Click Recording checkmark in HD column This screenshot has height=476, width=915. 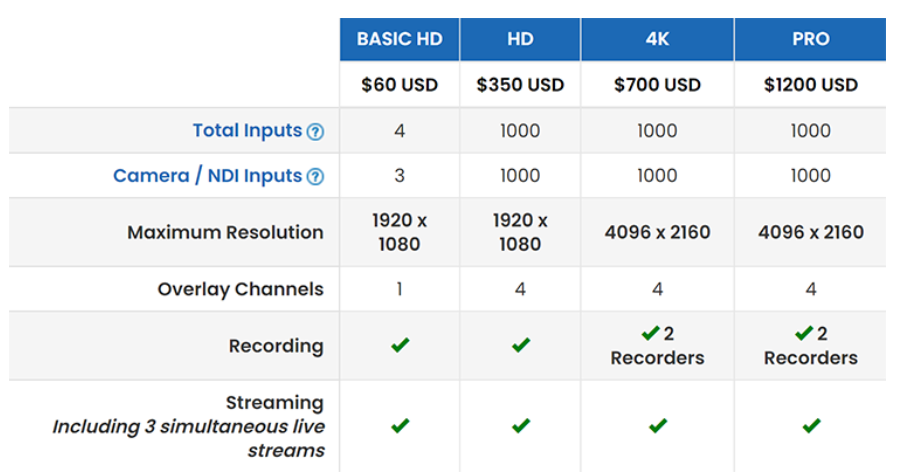521,345
